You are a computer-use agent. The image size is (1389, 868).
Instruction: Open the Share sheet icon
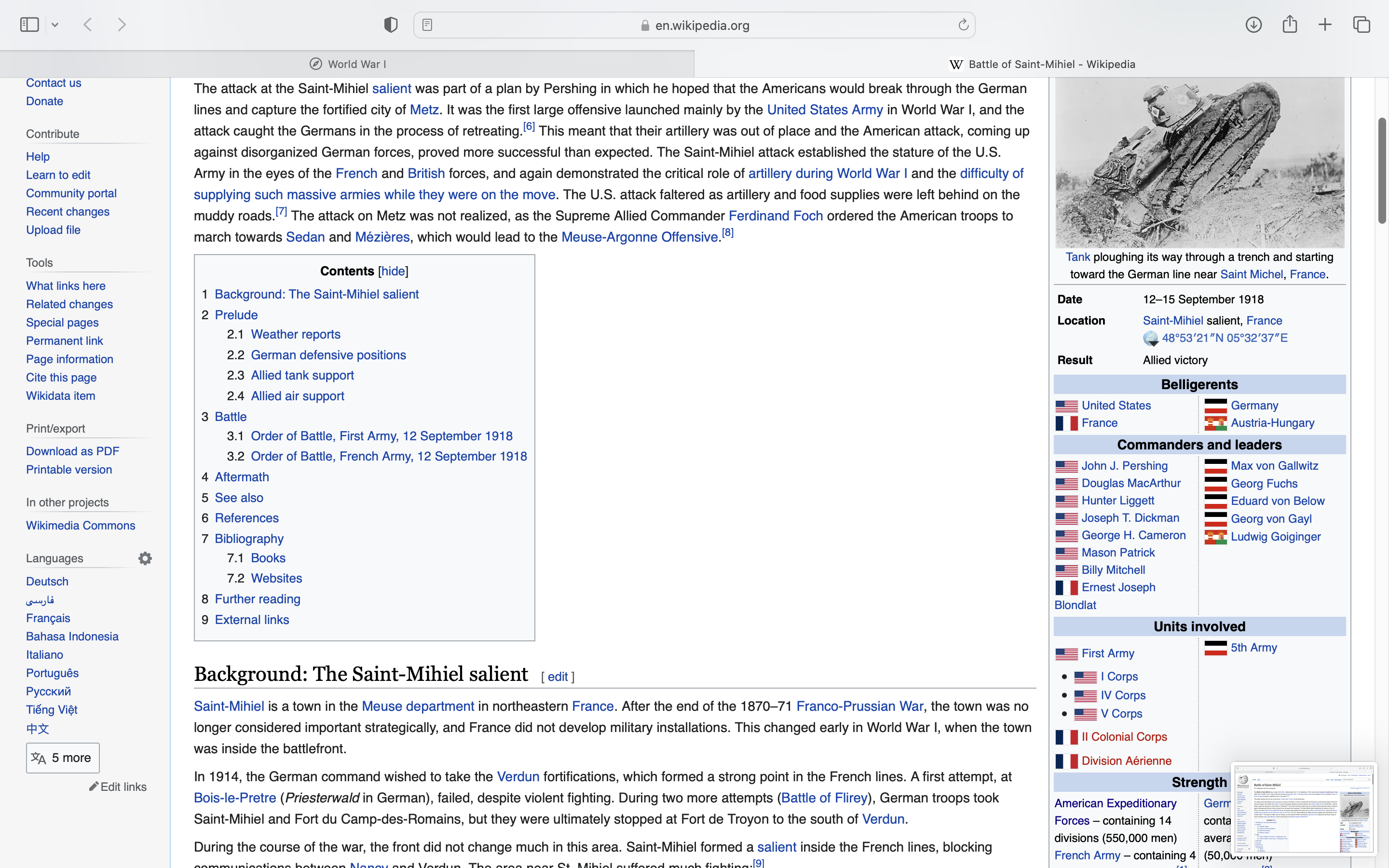point(1290,25)
